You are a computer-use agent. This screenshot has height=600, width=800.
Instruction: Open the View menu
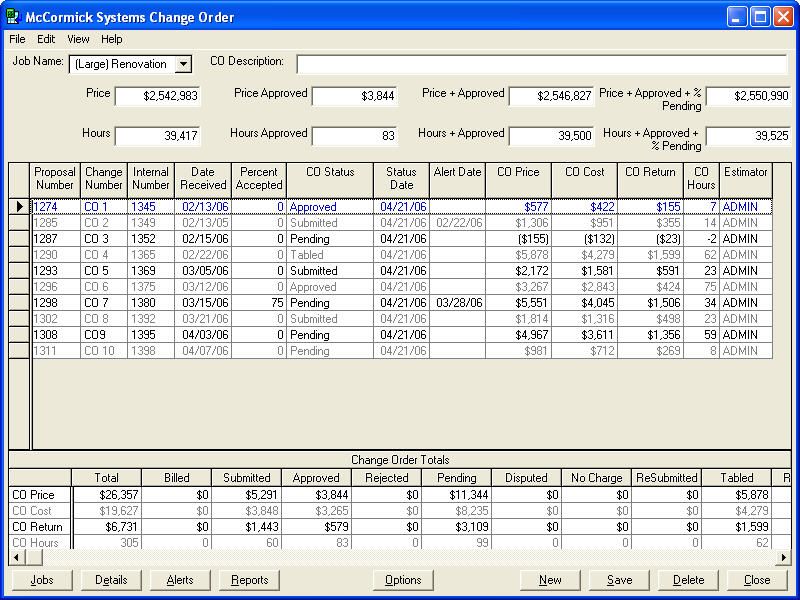[x=78, y=39]
